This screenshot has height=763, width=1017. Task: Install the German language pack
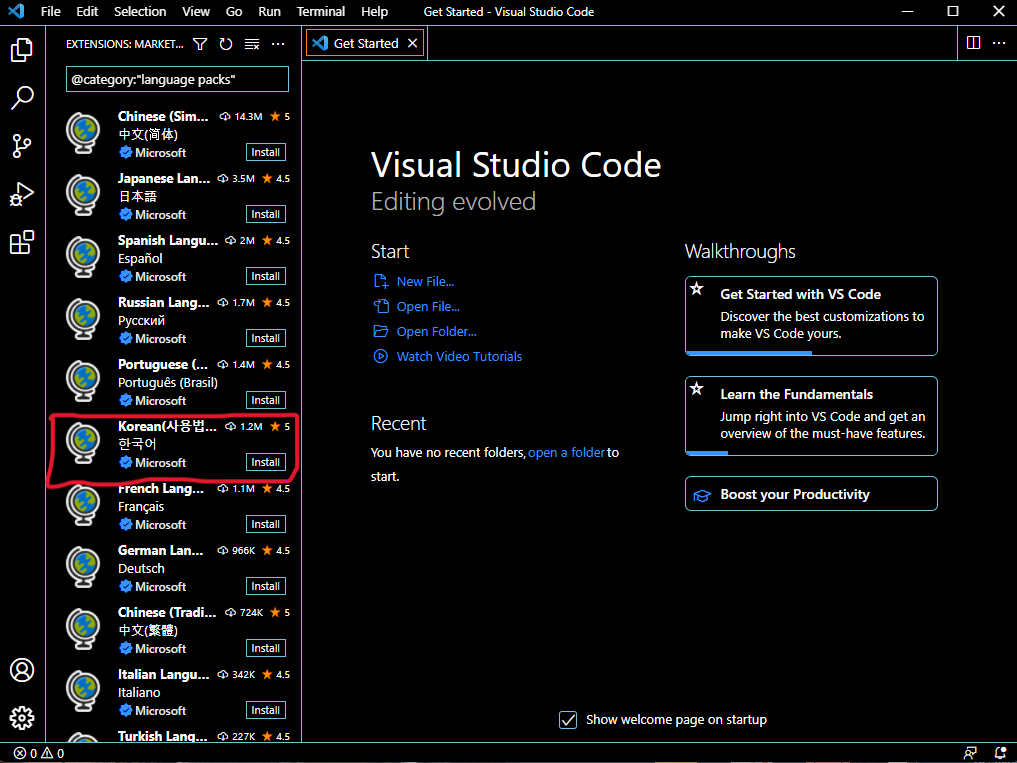[266, 587]
